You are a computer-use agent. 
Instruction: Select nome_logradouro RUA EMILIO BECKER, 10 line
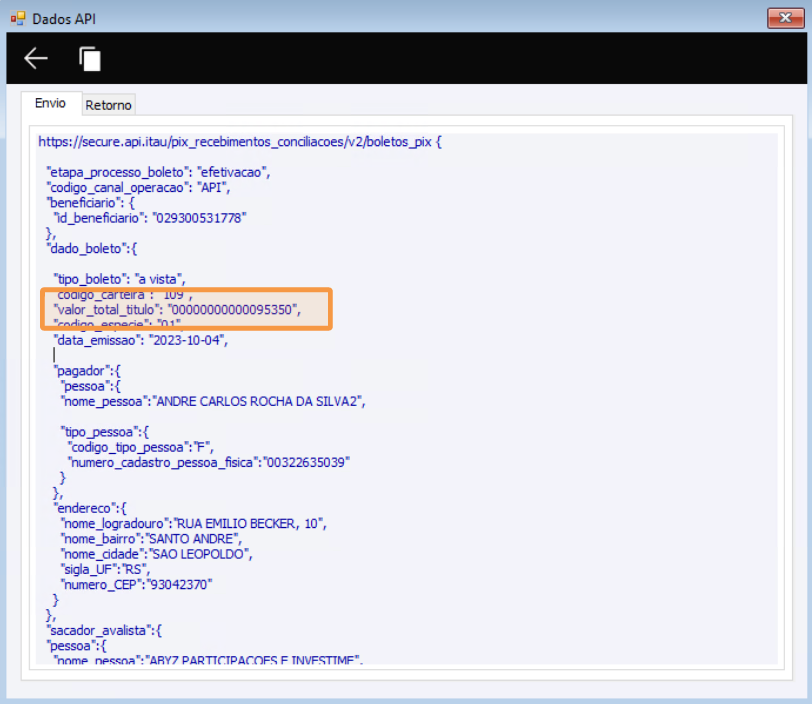pyautogui.click(x=194, y=524)
